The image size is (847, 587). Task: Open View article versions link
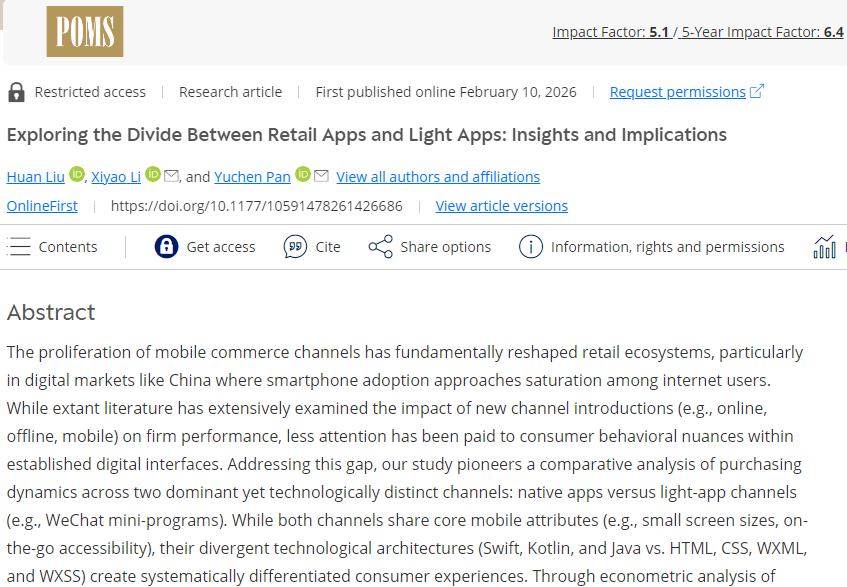pos(501,206)
